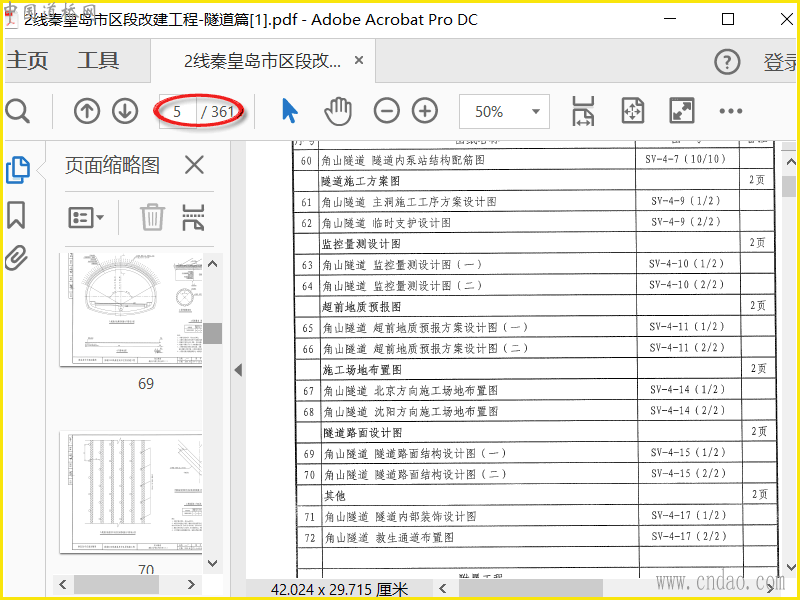Go to next page with down arrow
The height and width of the screenshot is (600, 800).
[x=125, y=111]
